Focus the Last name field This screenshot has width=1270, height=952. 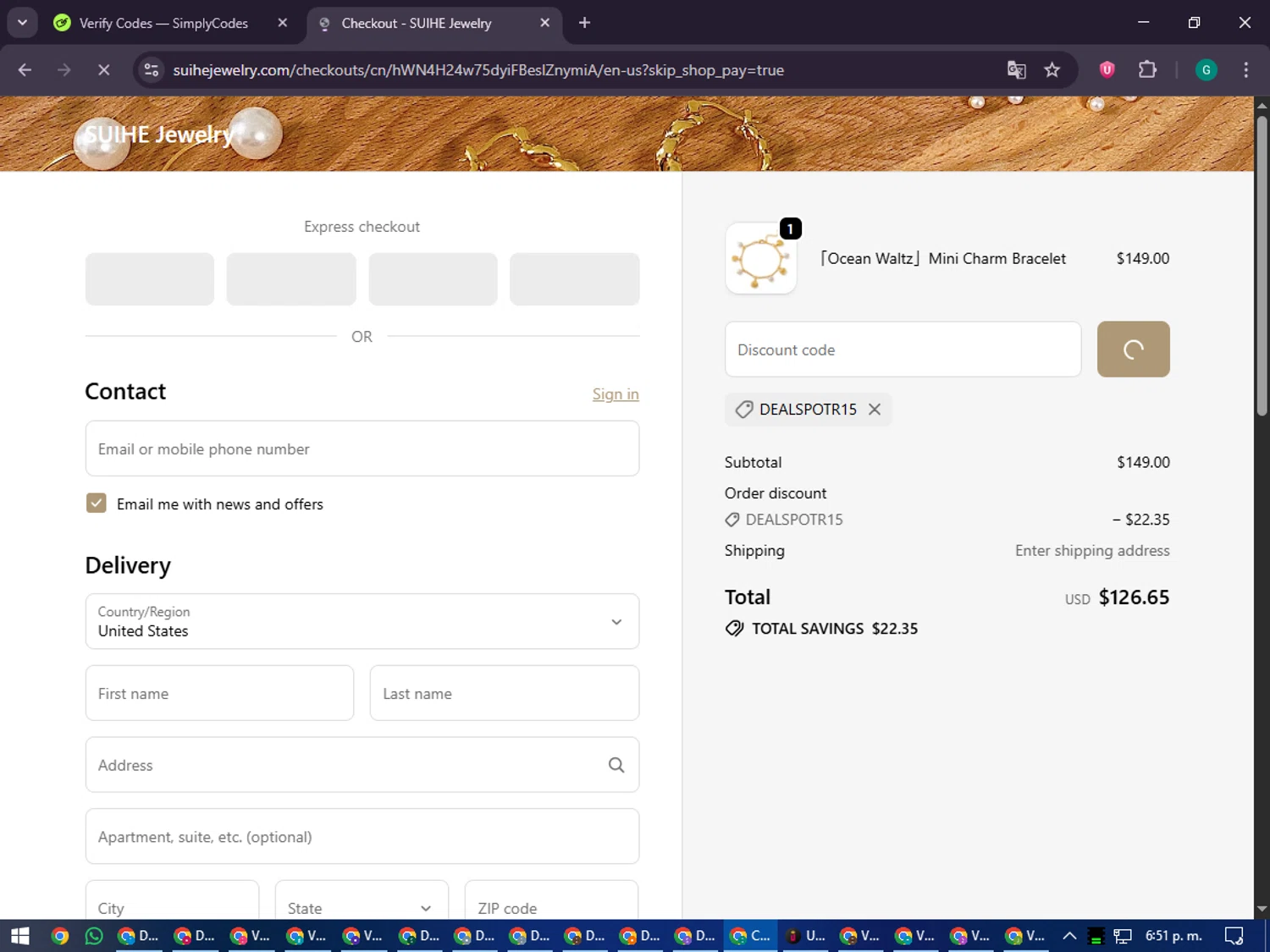(505, 693)
